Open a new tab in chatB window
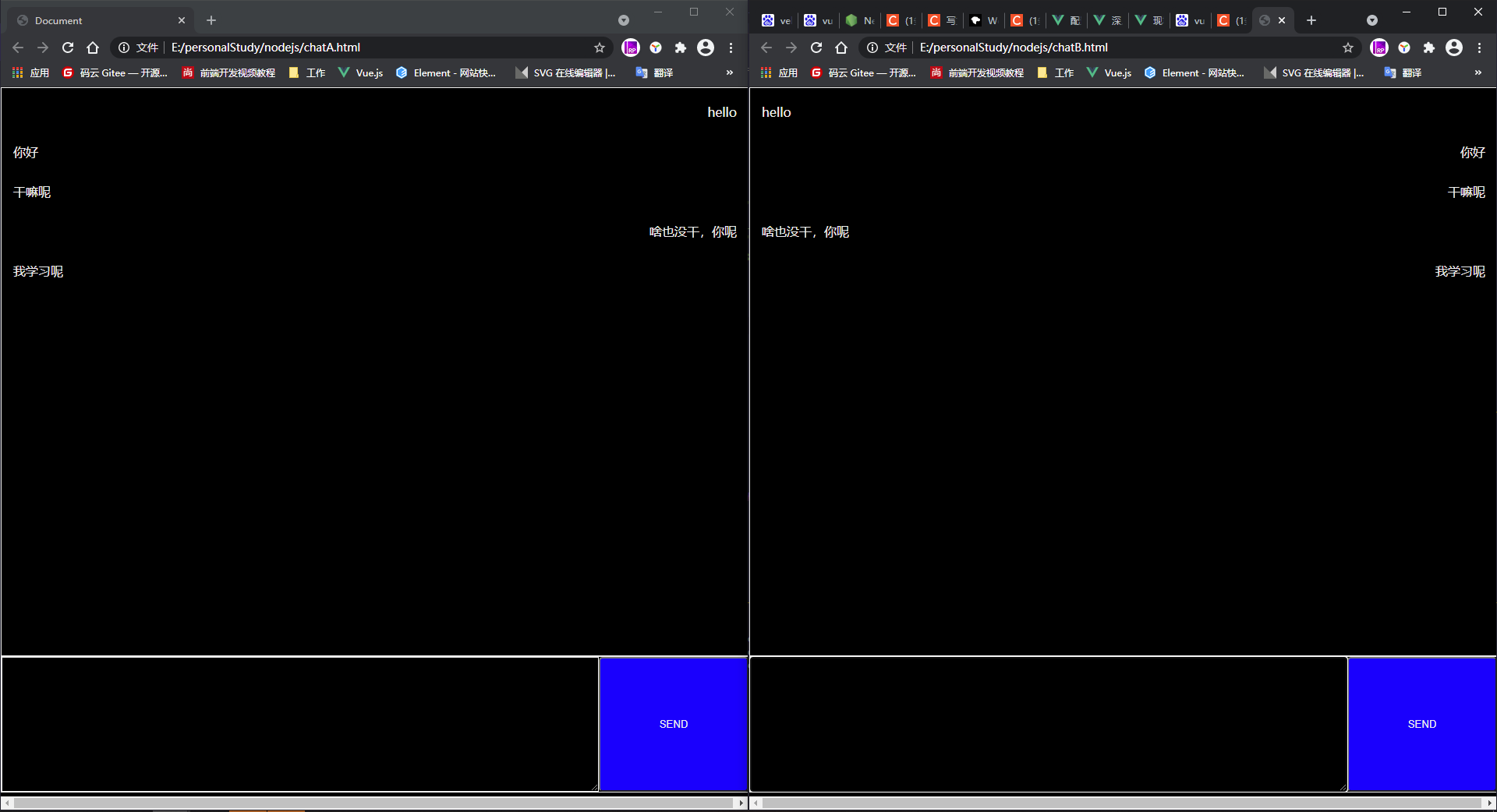Viewport: 1497px width, 812px height. point(1311,20)
